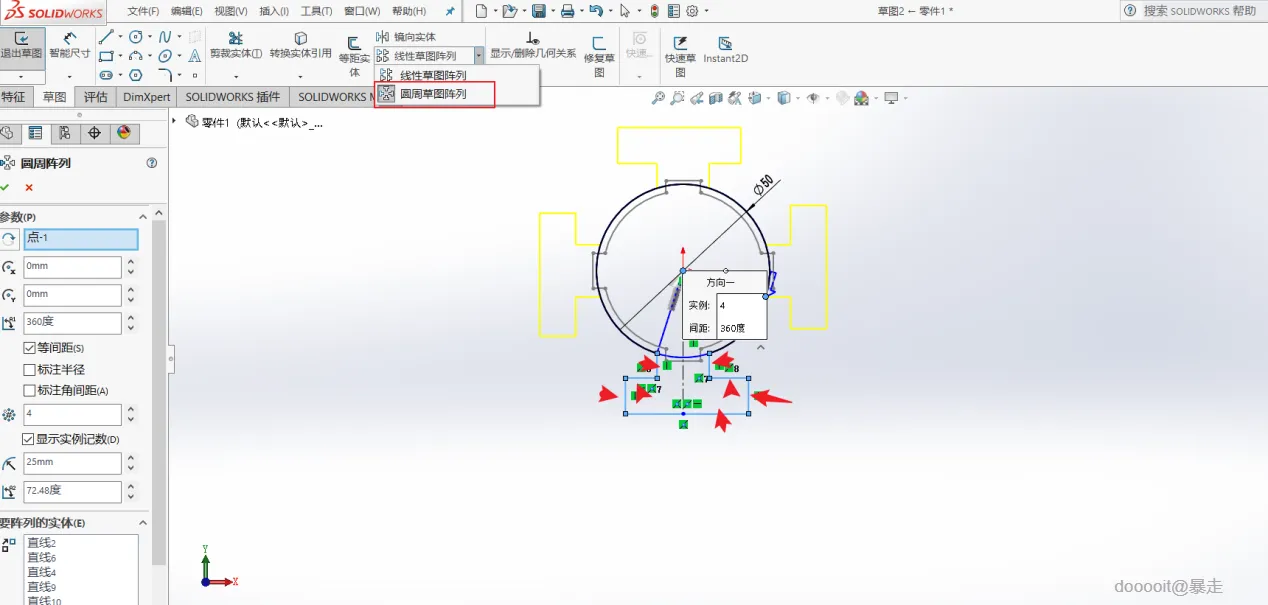
Task: Toggle the Instant2D tool
Action: tap(725, 50)
